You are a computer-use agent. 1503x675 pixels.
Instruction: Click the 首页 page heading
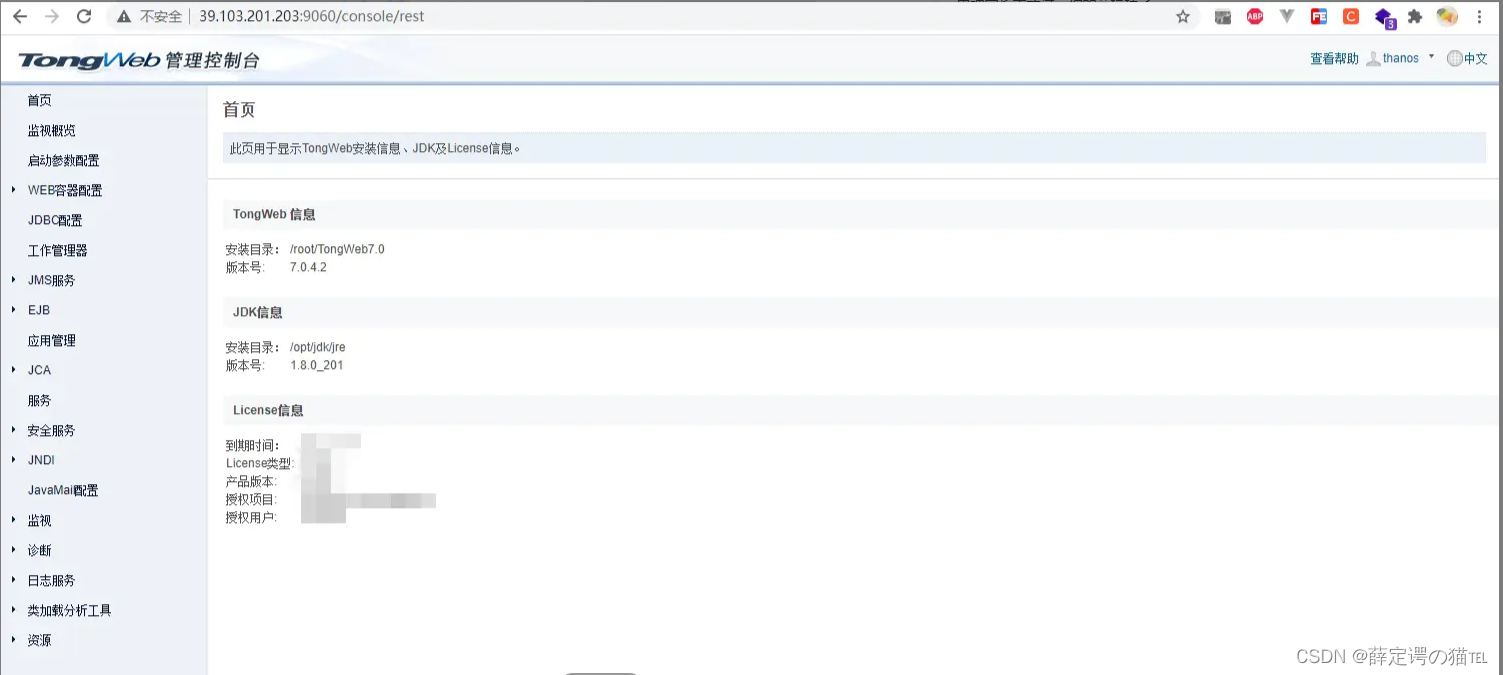(239, 110)
